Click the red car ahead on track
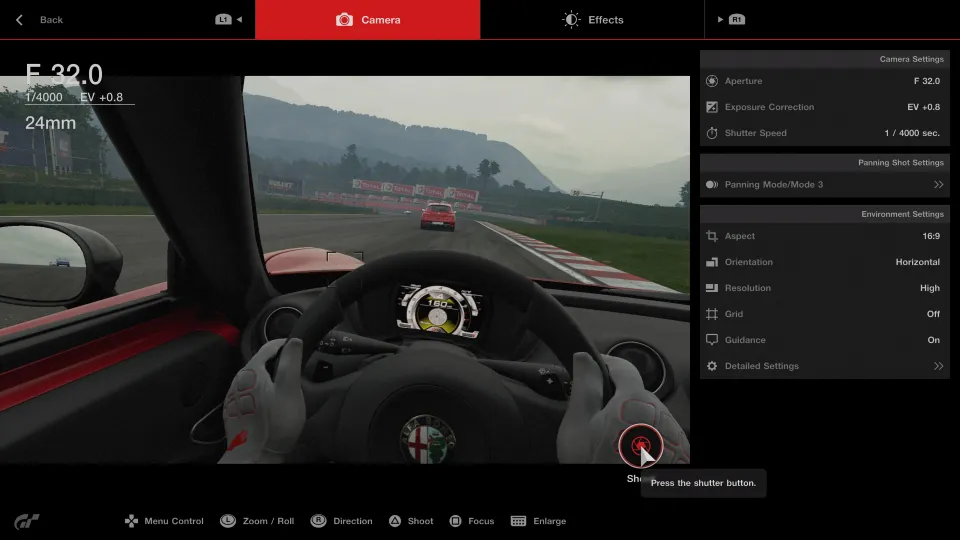Viewport: 960px width, 540px height. (x=438, y=216)
